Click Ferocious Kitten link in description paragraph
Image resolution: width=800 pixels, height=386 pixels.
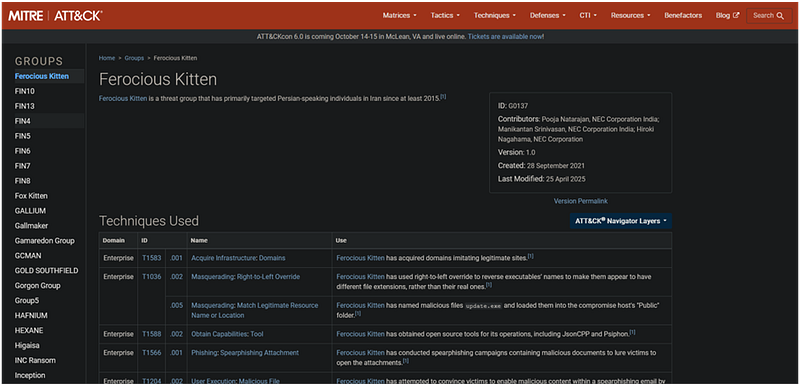point(123,98)
